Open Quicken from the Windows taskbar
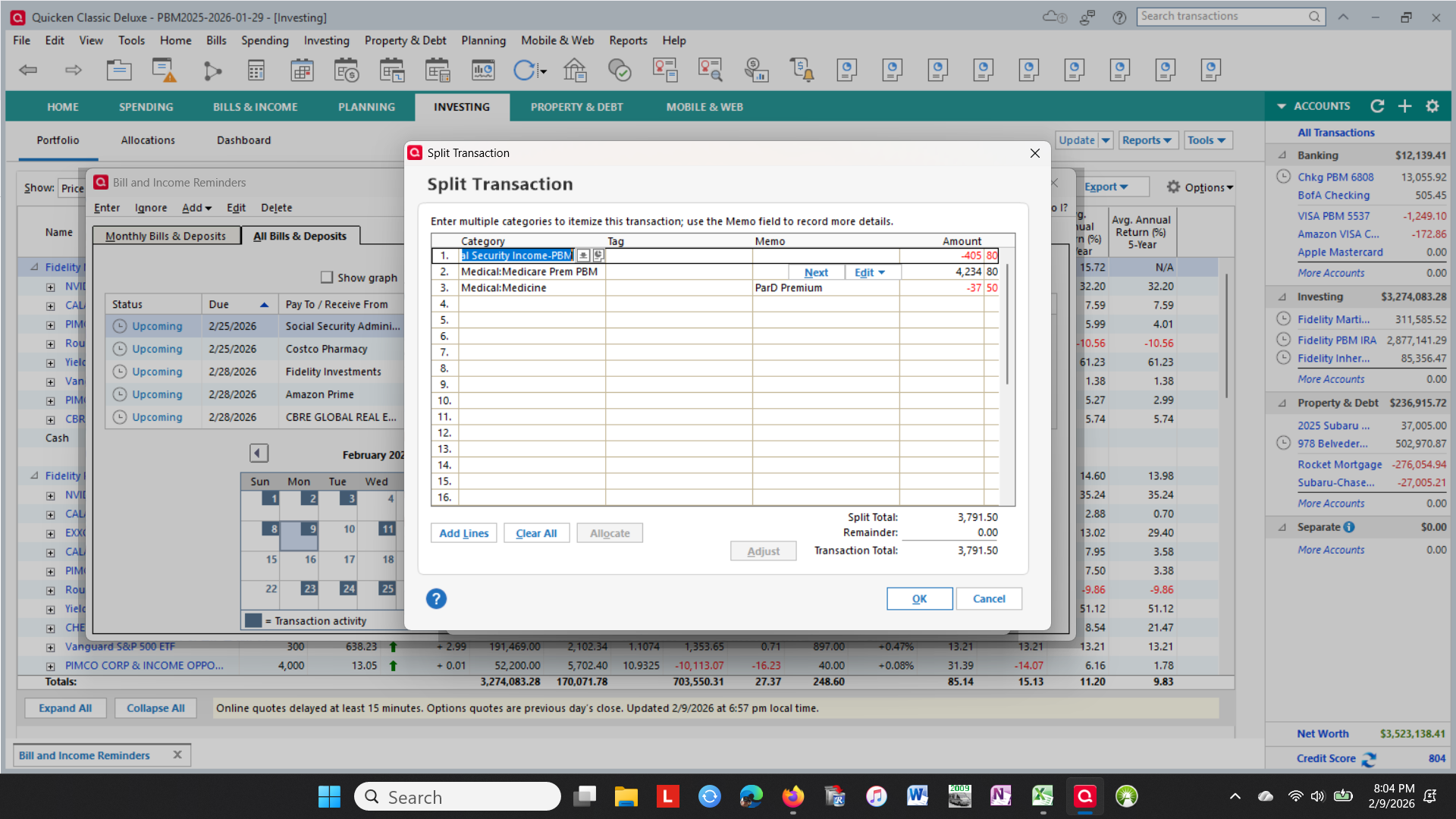Screen dimensions: 1456x819 click(1084, 796)
